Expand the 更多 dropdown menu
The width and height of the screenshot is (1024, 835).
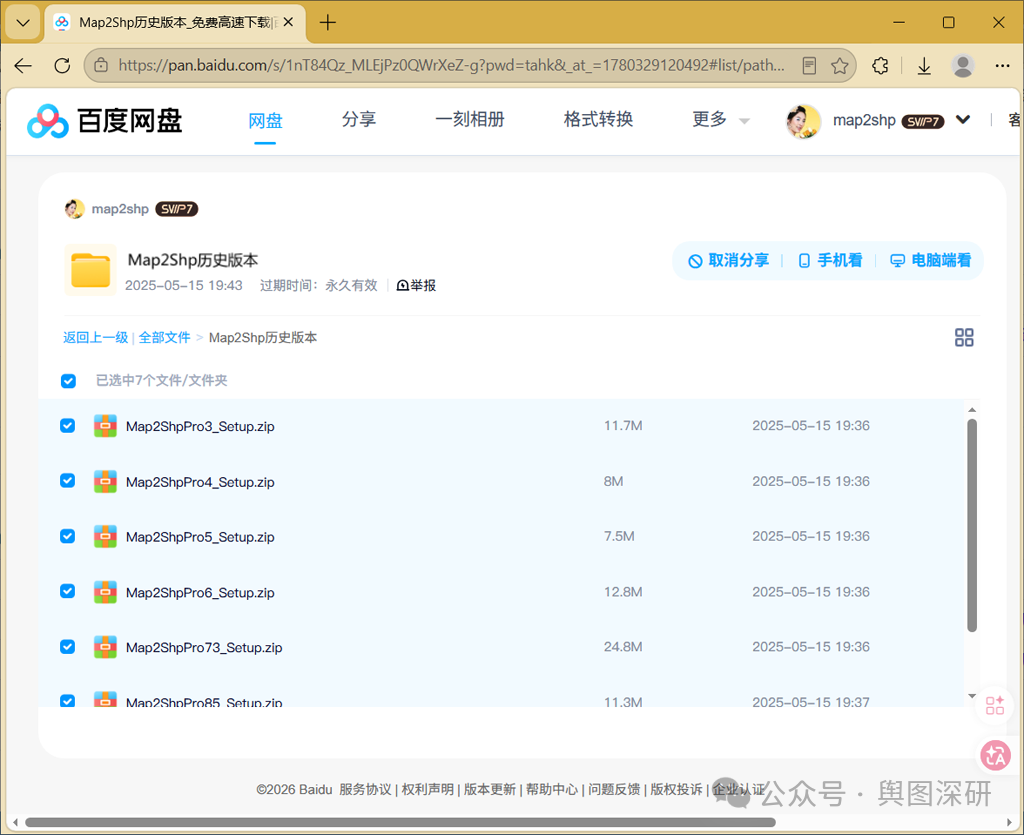[720, 119]
